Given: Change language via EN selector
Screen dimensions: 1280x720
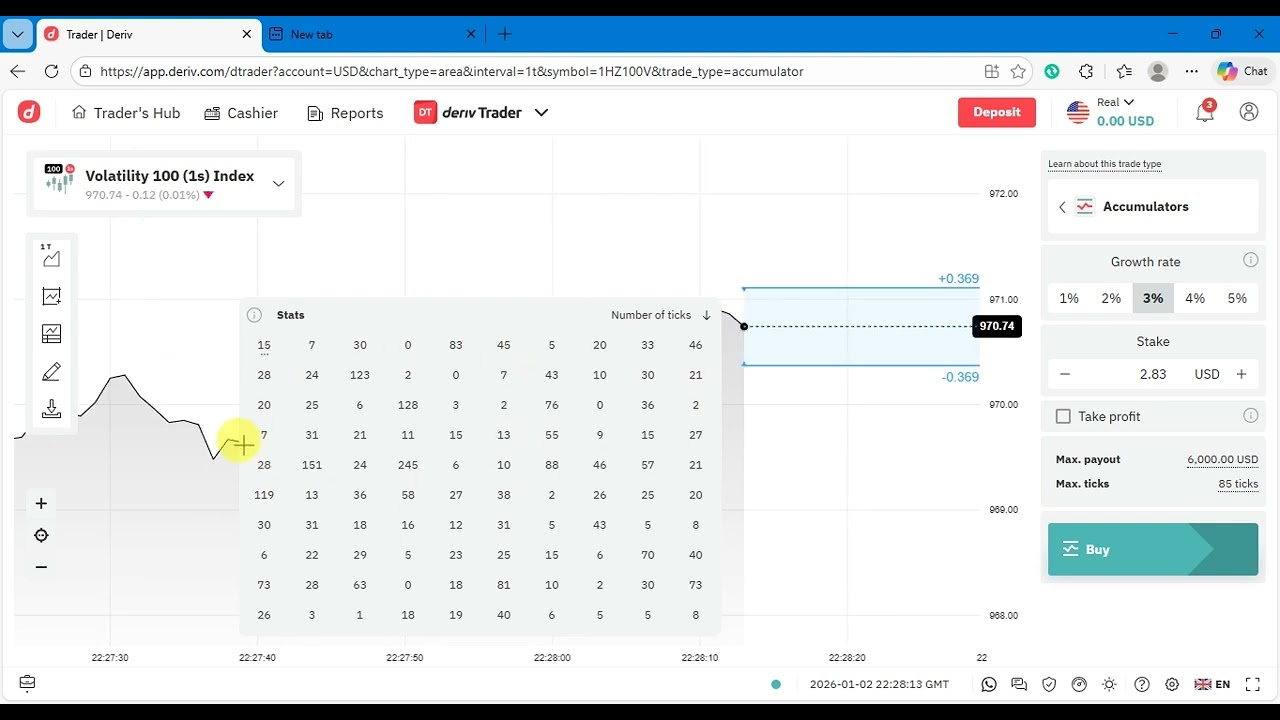Looking at the screenshot, I should (1213, 684).
